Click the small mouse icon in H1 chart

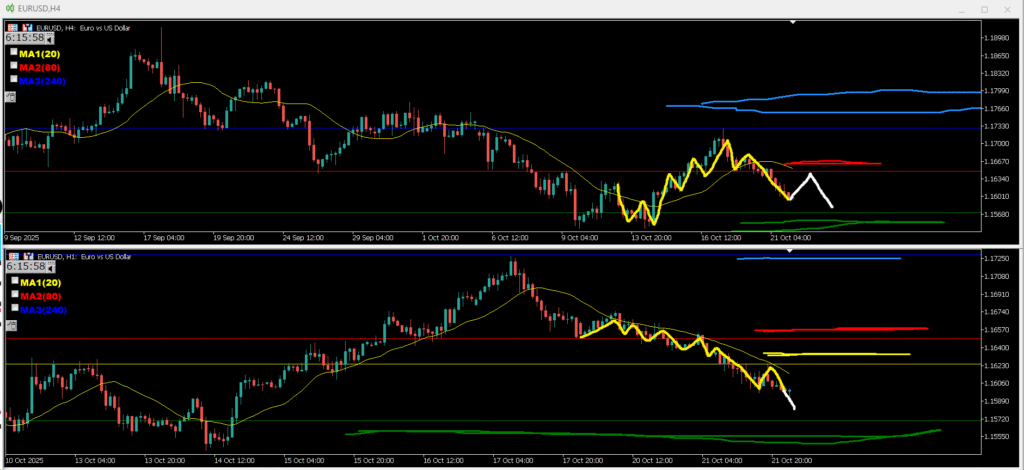point(10,327)
